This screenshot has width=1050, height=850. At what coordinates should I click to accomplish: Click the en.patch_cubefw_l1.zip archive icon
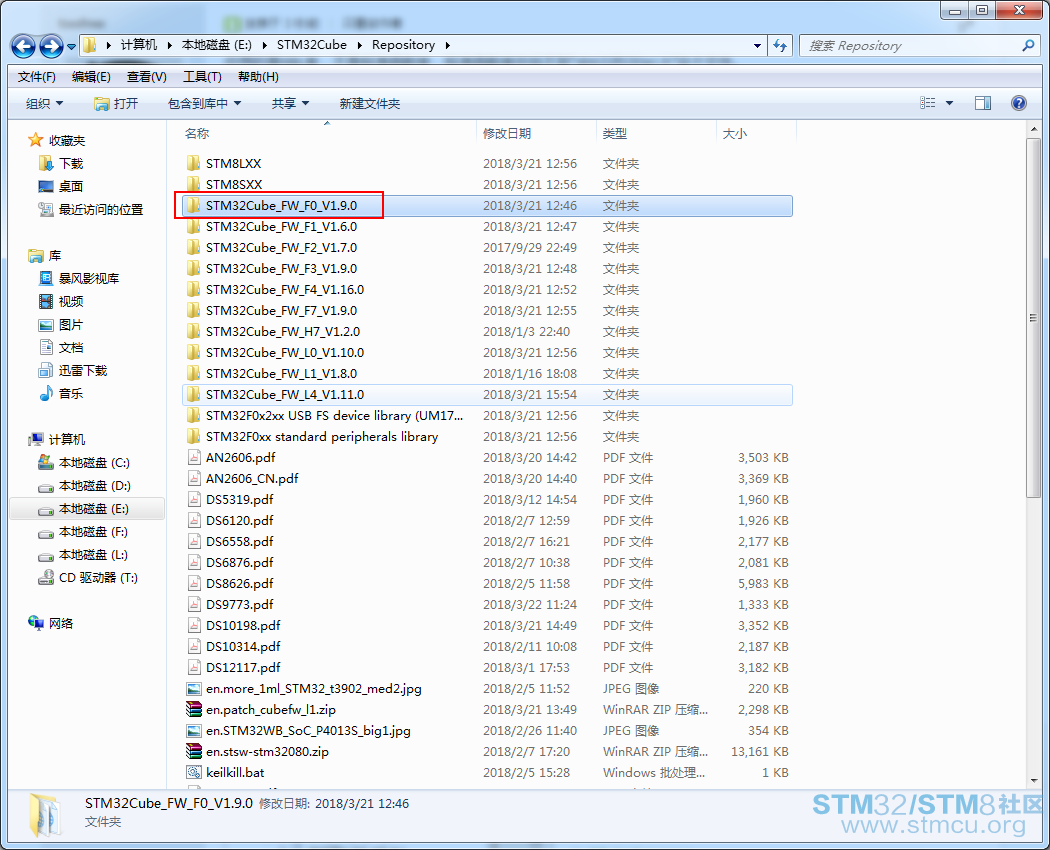click(194, 709)
